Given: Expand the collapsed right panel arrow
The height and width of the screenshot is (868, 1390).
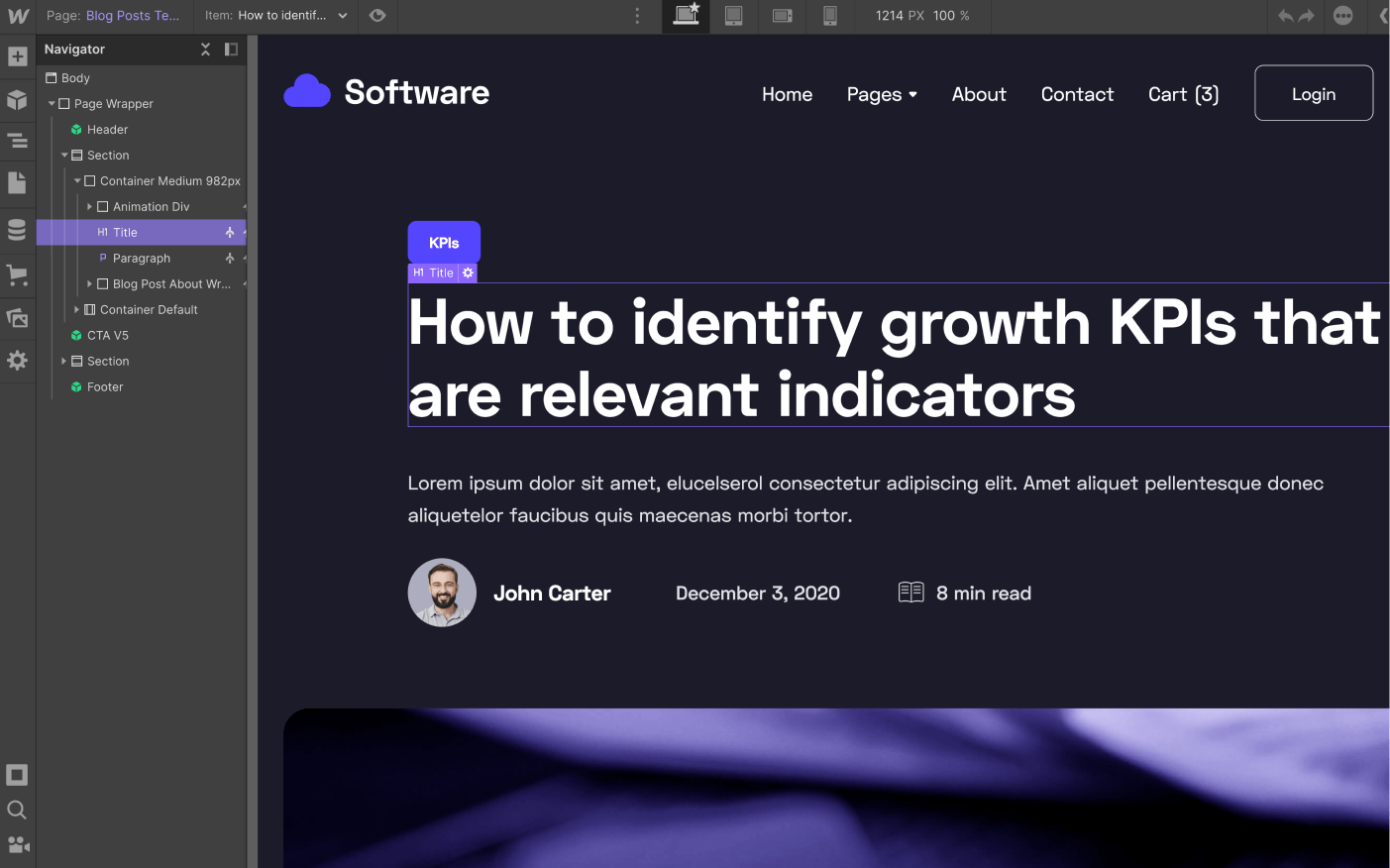Looking at the screenshot, I should pos(1383,16).
